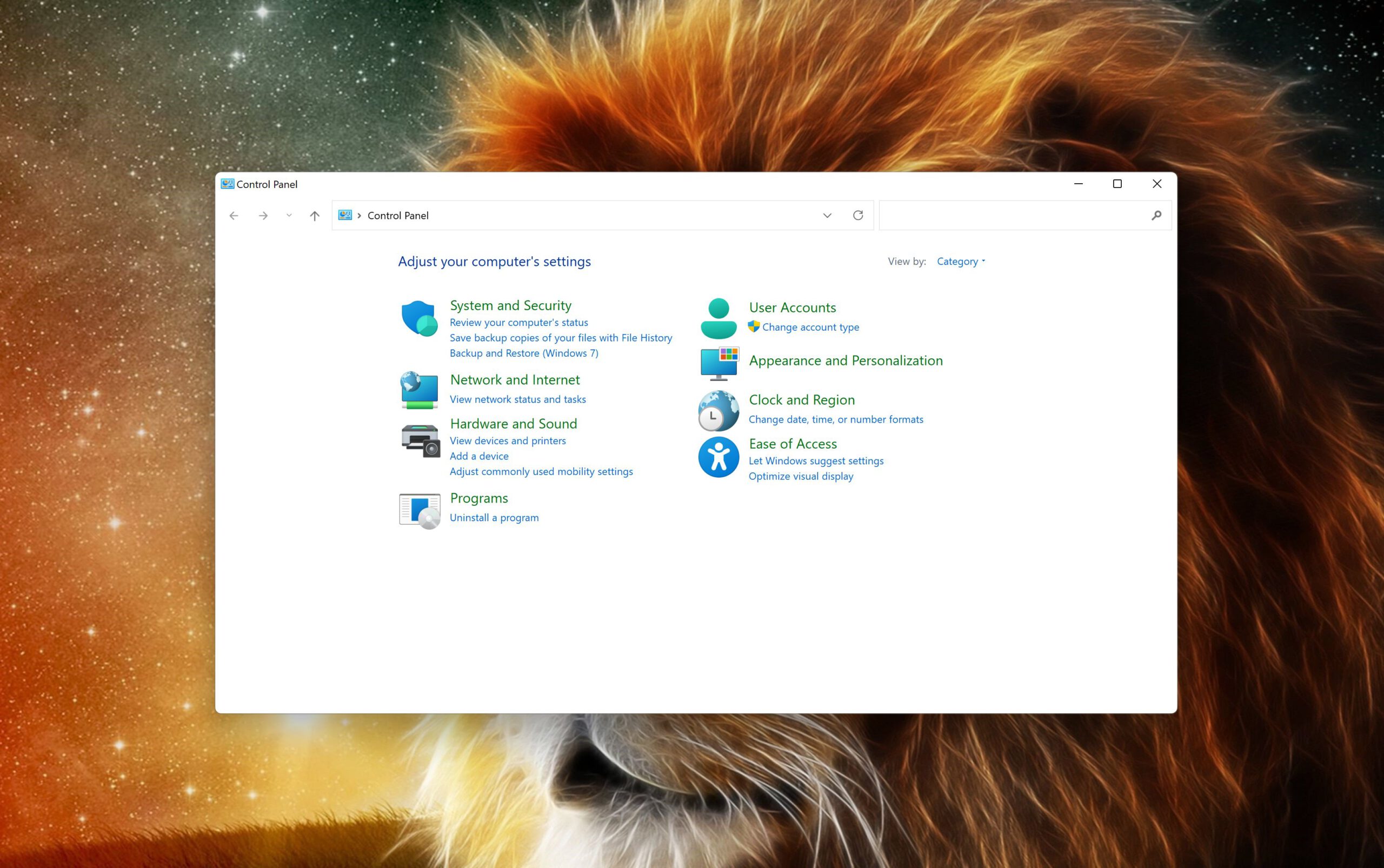Open Network and Internet globe icon
This screenshot has height=868, width=1384.
pyautogui.click(x=420, y=390)
